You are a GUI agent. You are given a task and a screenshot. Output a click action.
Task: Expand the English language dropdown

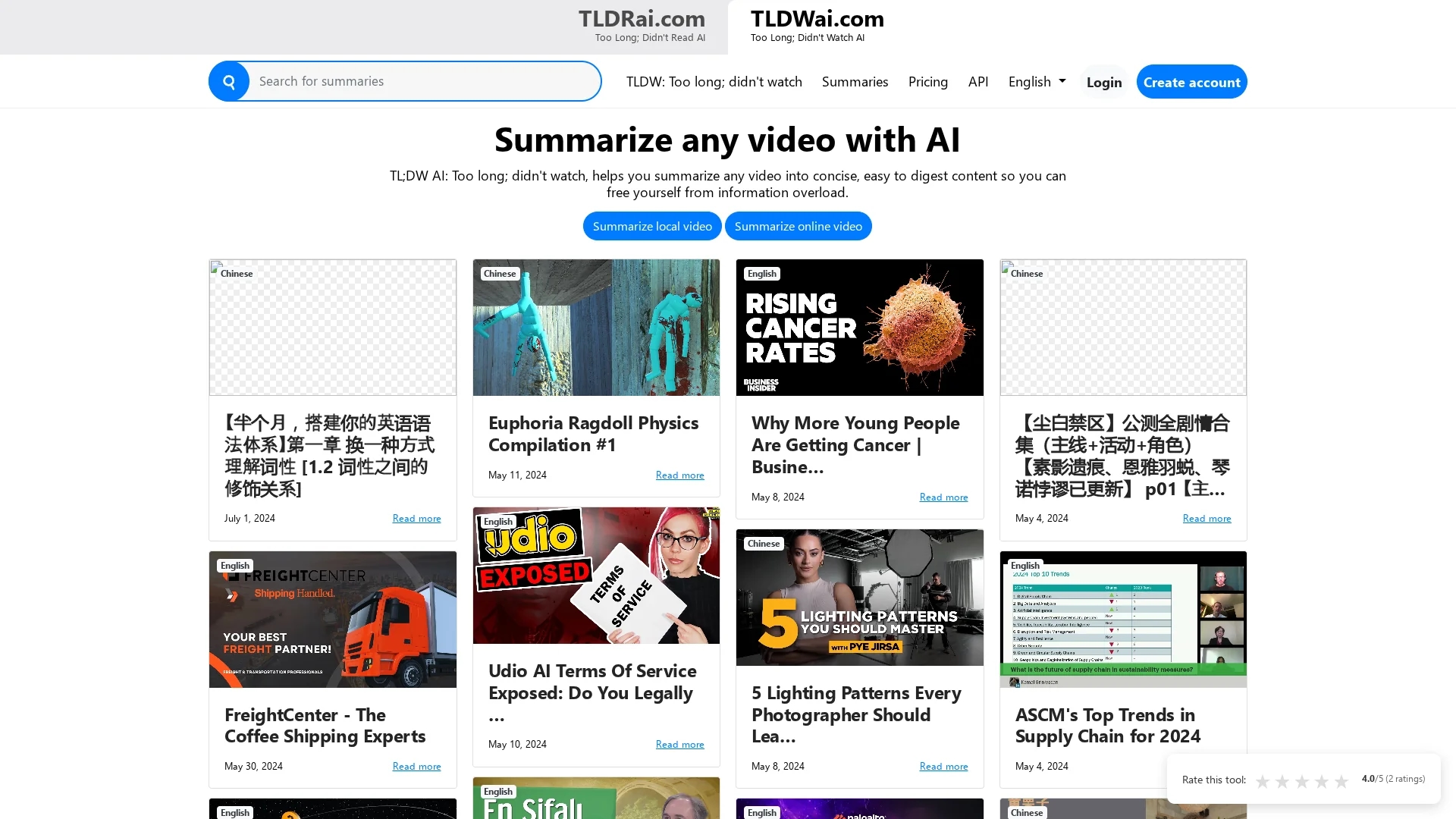point(1037,81)
